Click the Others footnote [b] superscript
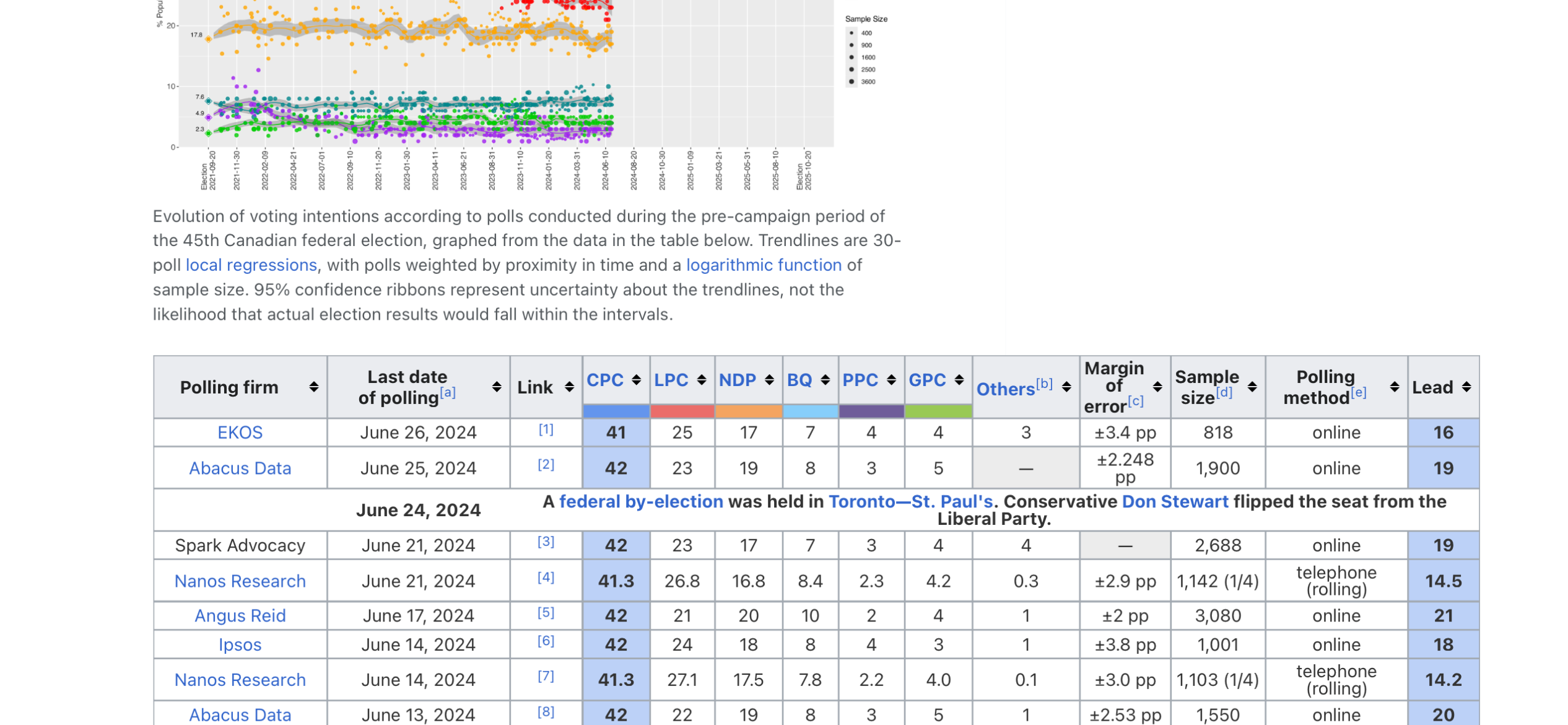Screen dimensions: 1568x725 tap(1044, 383)
